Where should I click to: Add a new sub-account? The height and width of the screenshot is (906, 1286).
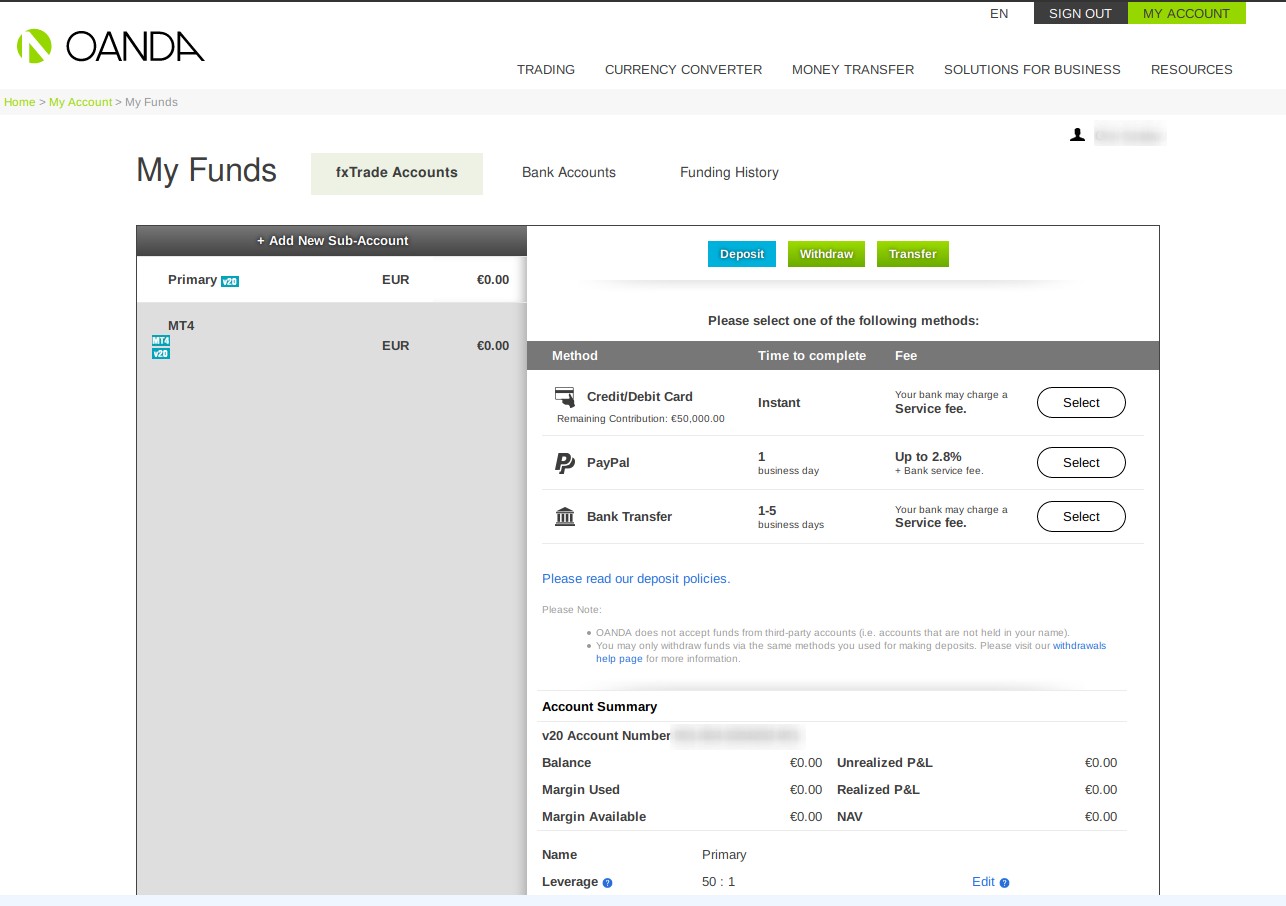pyautogui.click(x=332, y=241)
